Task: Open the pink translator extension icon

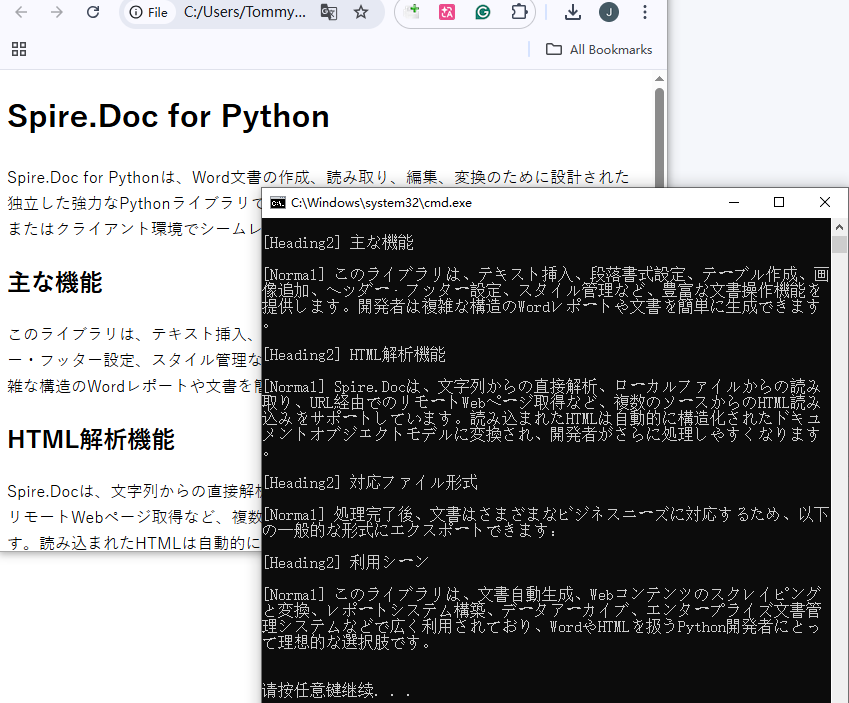Action: click(x=447, y=12)
